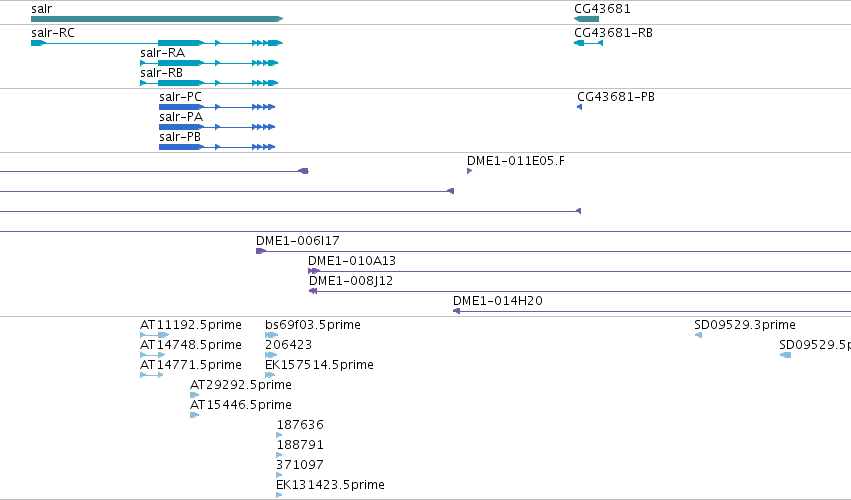This screenshot has height=500, width=851.
Task: Click the AT14748.5prime label
Action: pyautogui.click(x=190, y=345)
